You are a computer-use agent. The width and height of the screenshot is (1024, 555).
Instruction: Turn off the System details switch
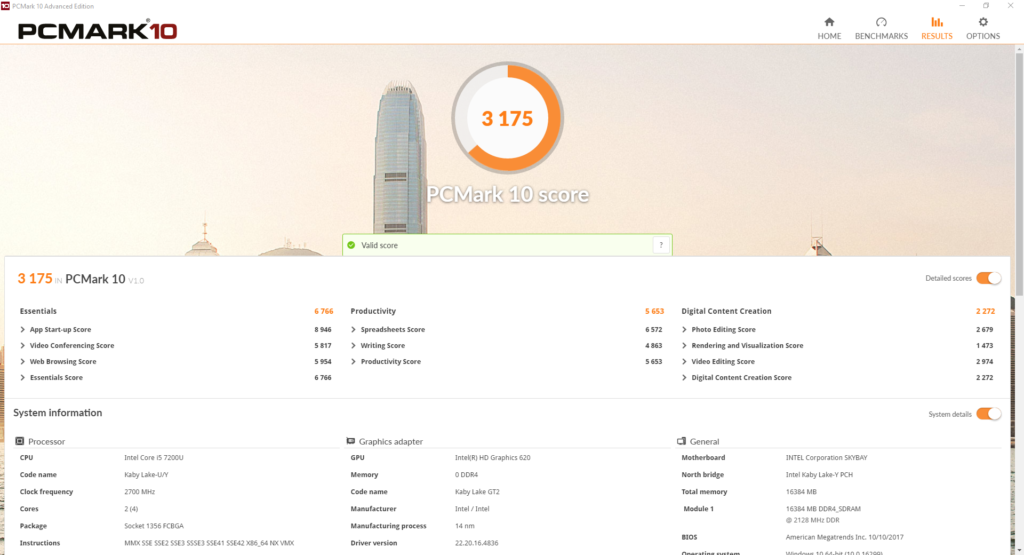989,414
